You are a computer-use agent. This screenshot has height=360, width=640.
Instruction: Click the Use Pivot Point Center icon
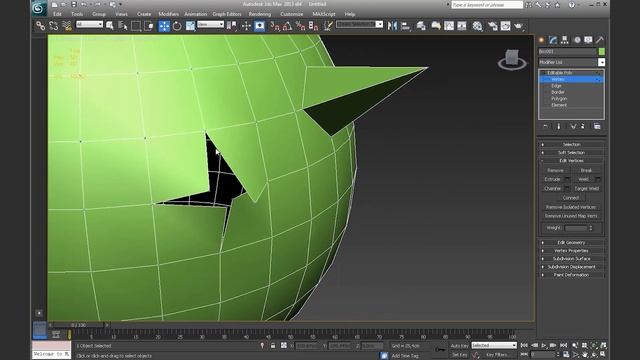click(x=232, y=26)
